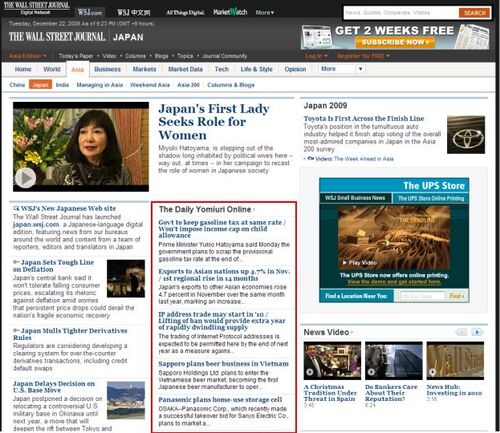The width and height of the screenshot is (500, 433).
Task: Open the Video link in top bar
Action: pos(109,56)
